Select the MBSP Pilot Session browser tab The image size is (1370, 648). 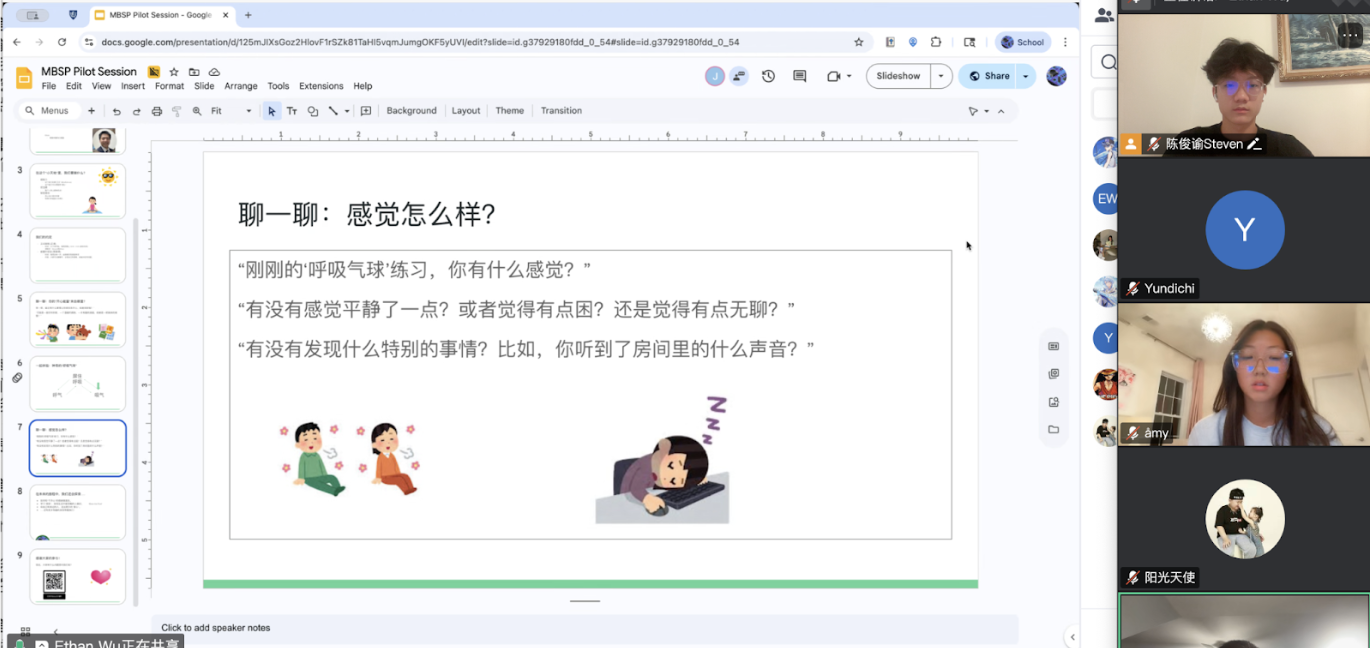coord(159,15)
